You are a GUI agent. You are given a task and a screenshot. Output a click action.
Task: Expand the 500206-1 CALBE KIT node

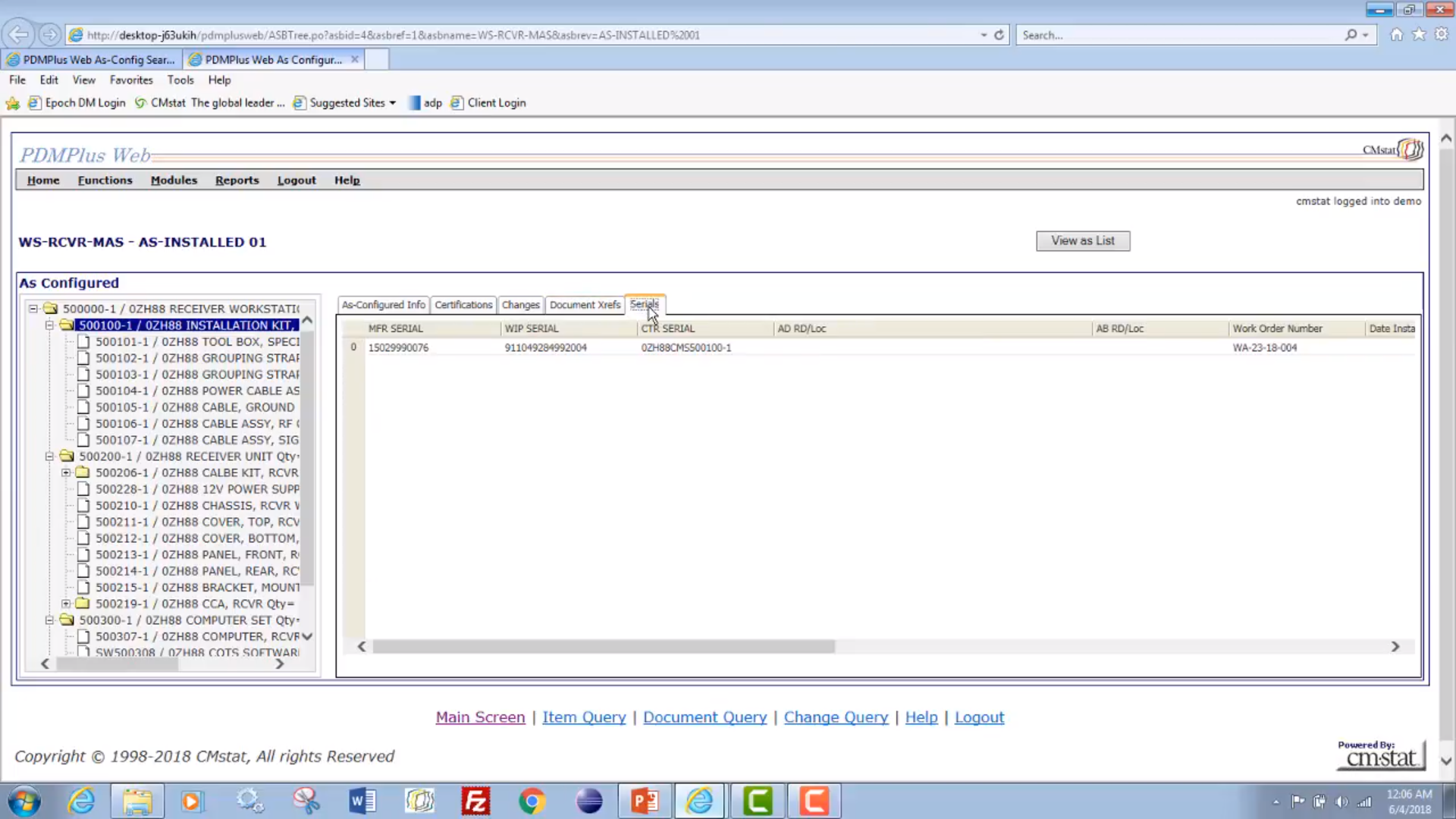[x=66, y=472]
